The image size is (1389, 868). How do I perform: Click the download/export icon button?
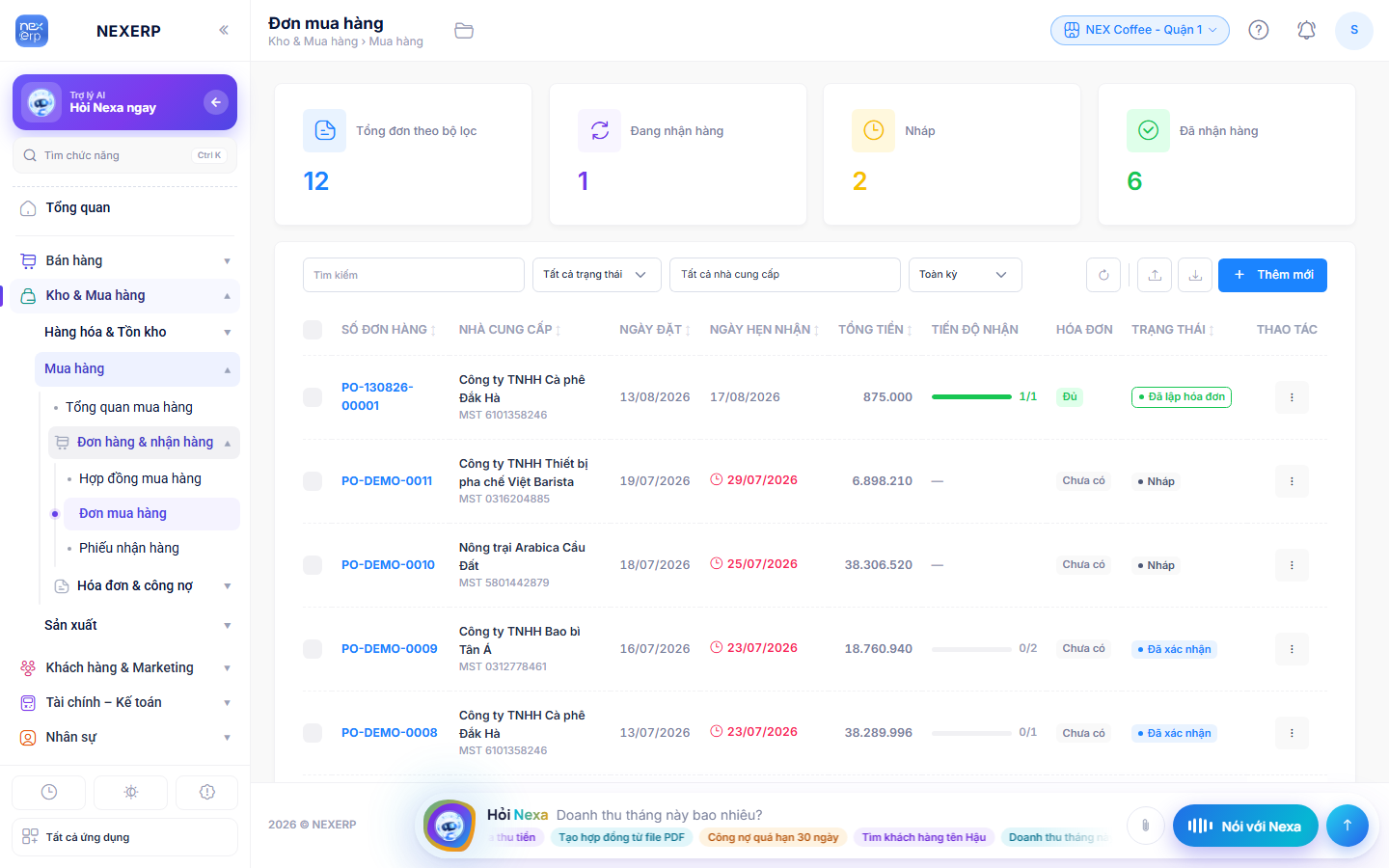(x=1195, y=275)
